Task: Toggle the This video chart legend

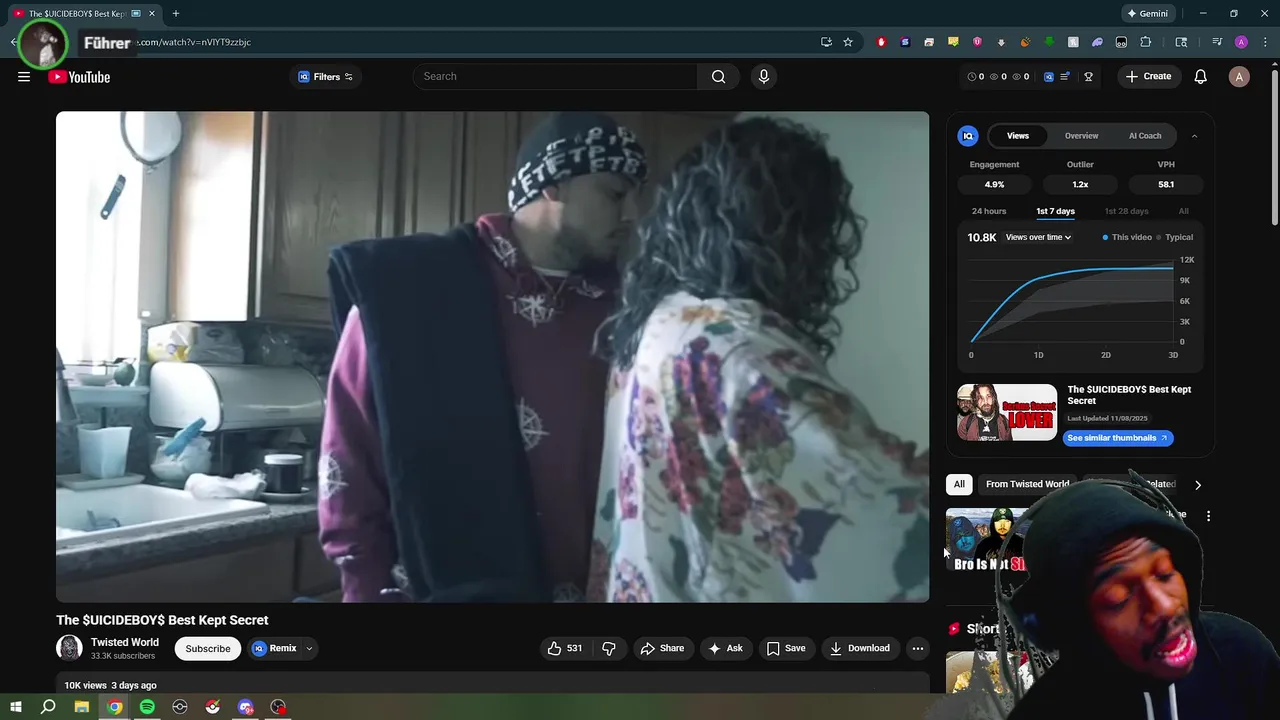Action: coord(1126,237)
